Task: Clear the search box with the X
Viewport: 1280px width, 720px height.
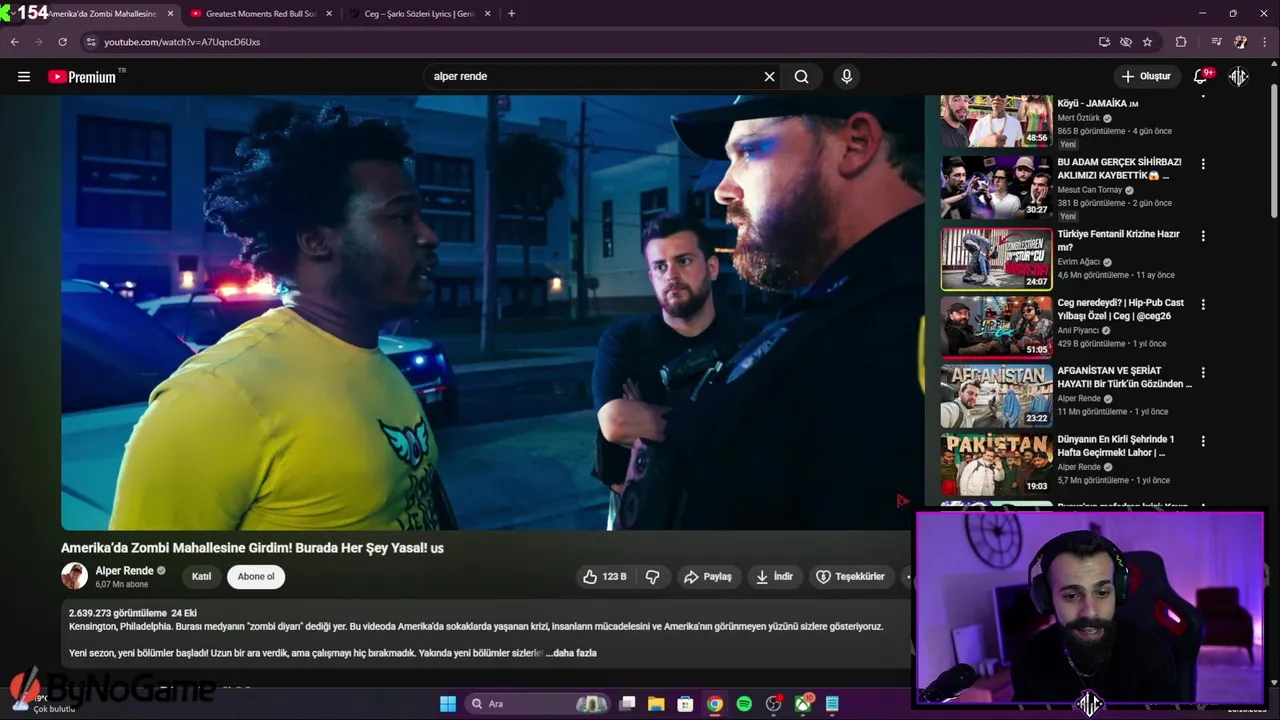Action: pos(769,76)
